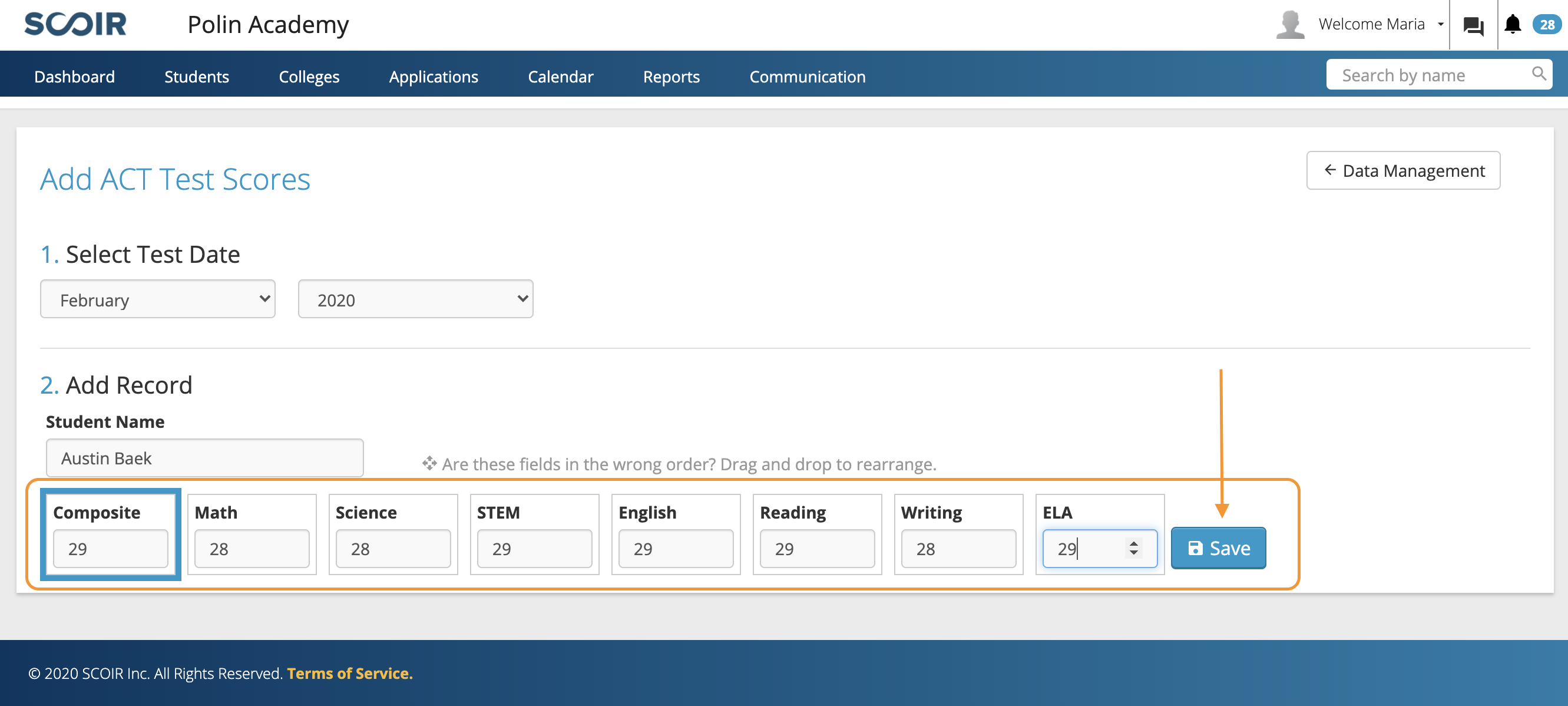This screenshot has height=706, width=1568.
Task: Open the notifications bell
Action: [1513, 24]
